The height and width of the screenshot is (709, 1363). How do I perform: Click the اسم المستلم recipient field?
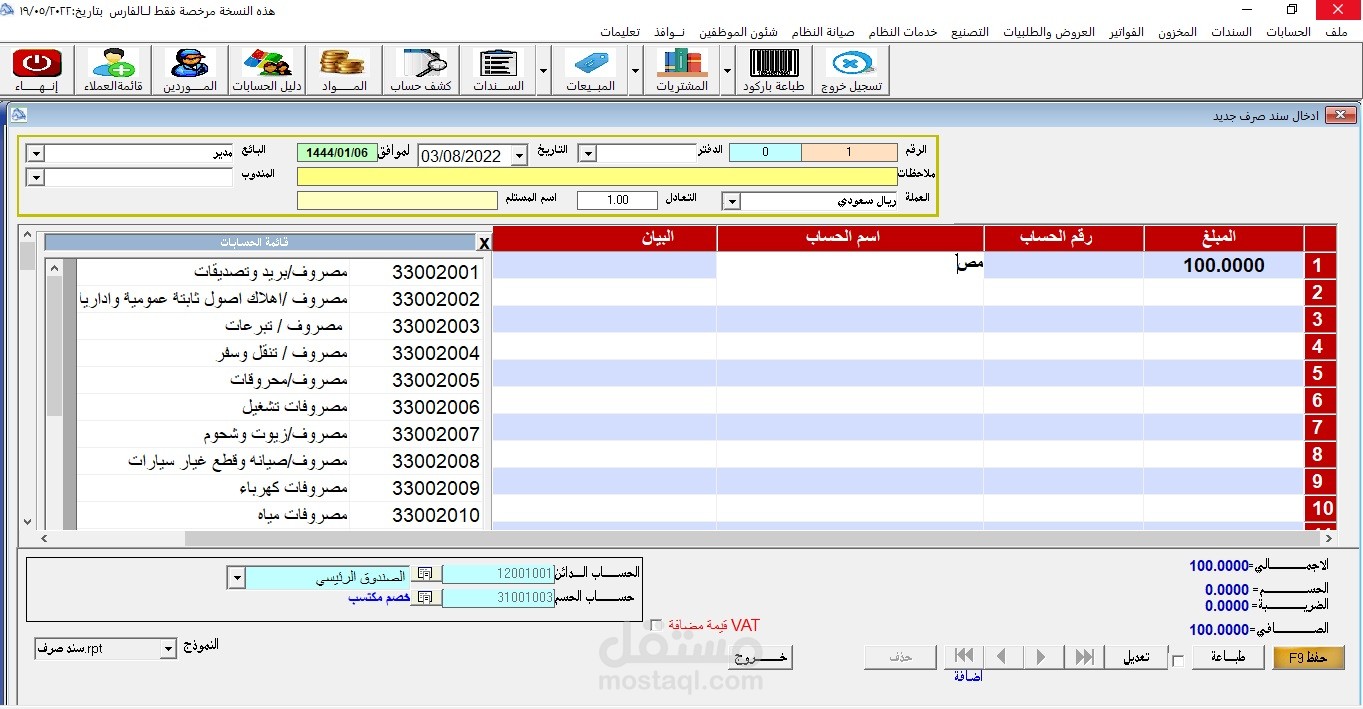[397, 200]
